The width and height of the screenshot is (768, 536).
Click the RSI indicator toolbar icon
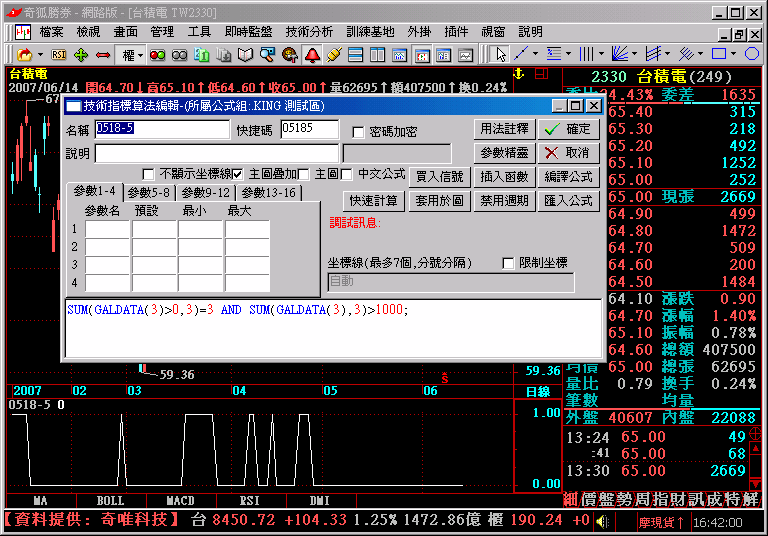click(59, 54)
